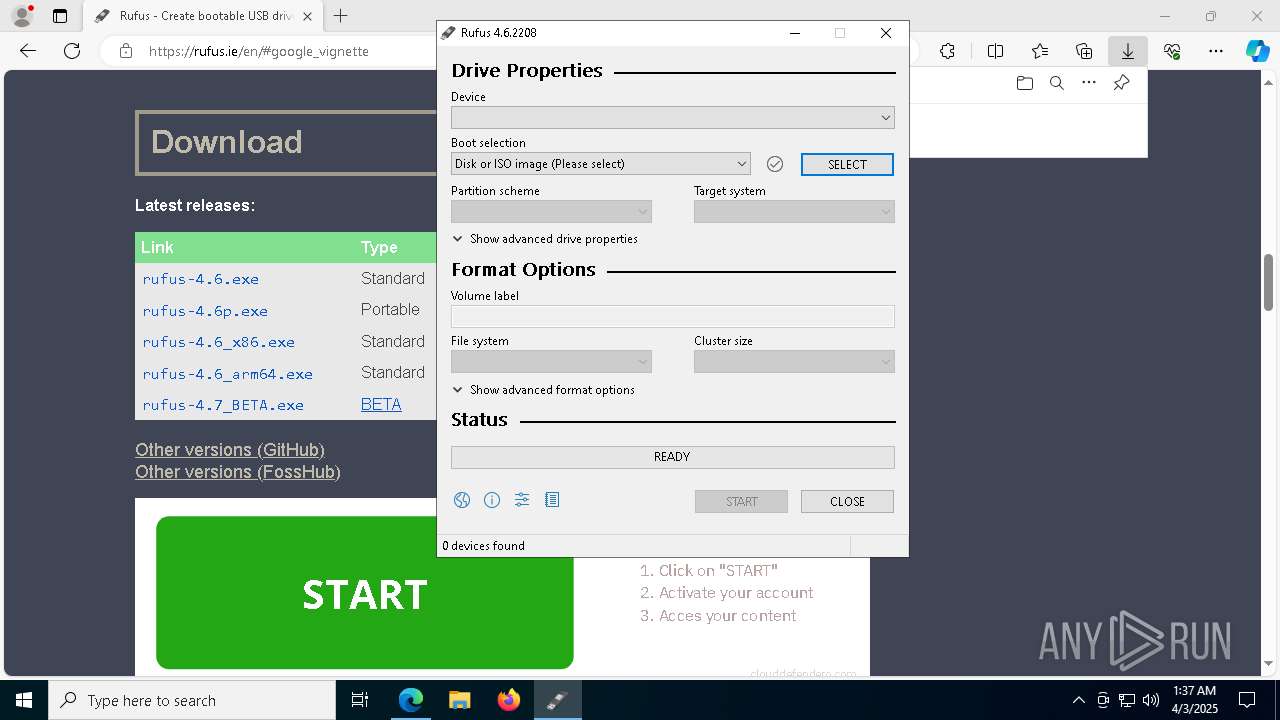Open Edge profile avatar icon
The width and height of the screenshot is (1280, 720).
(x=21, y=16)
